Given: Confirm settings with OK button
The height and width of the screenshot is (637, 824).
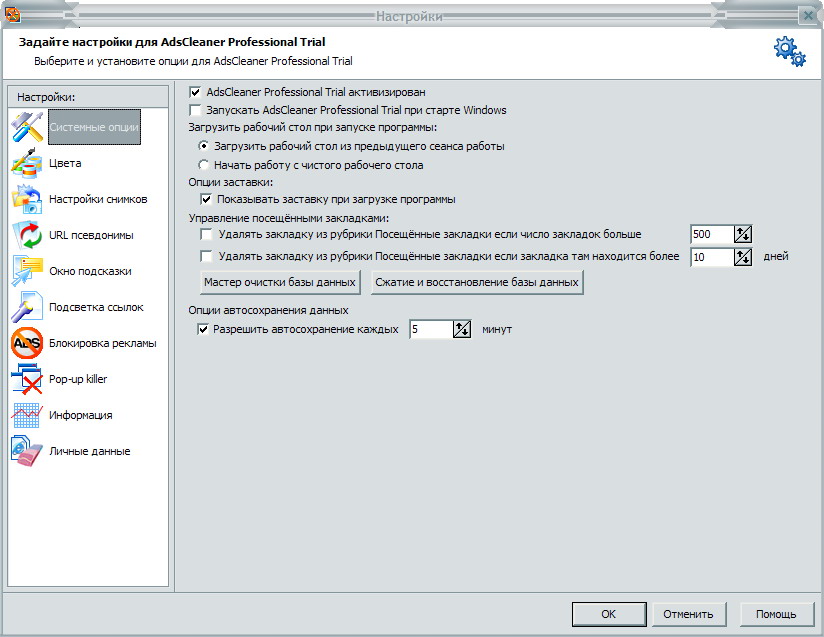Looking at the screenshot, I should tap(609, 614).
